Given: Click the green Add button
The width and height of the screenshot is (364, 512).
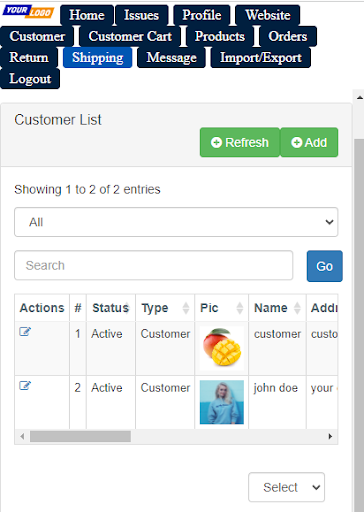Looking at the screenshot, I should coord(309,142).
